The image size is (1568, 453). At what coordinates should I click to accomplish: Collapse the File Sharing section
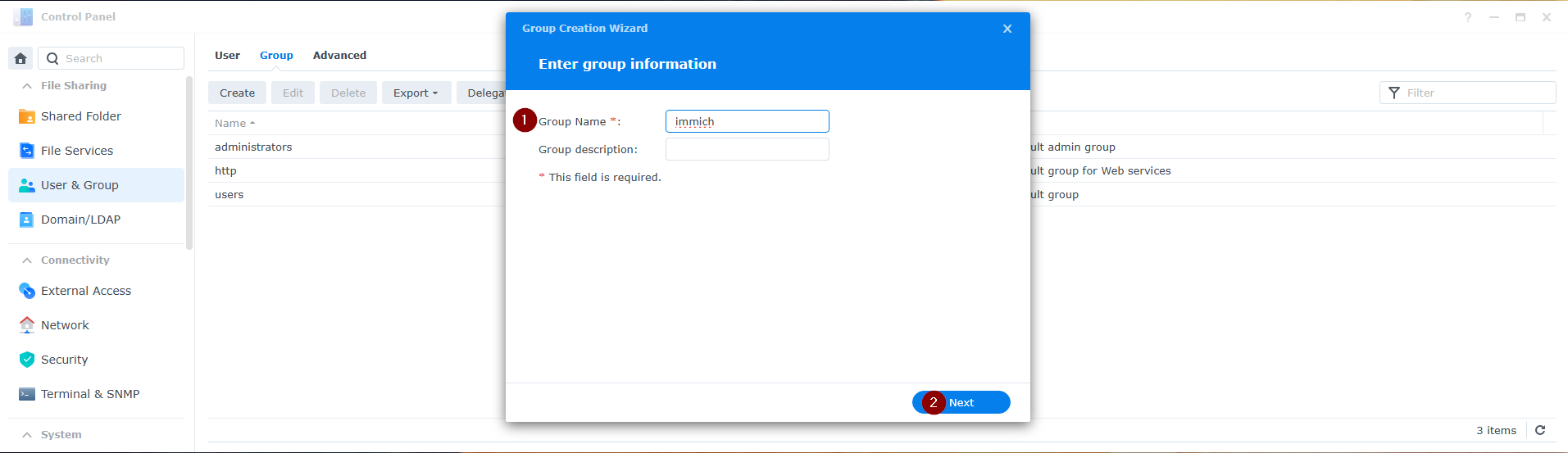[x=27, y=86]
